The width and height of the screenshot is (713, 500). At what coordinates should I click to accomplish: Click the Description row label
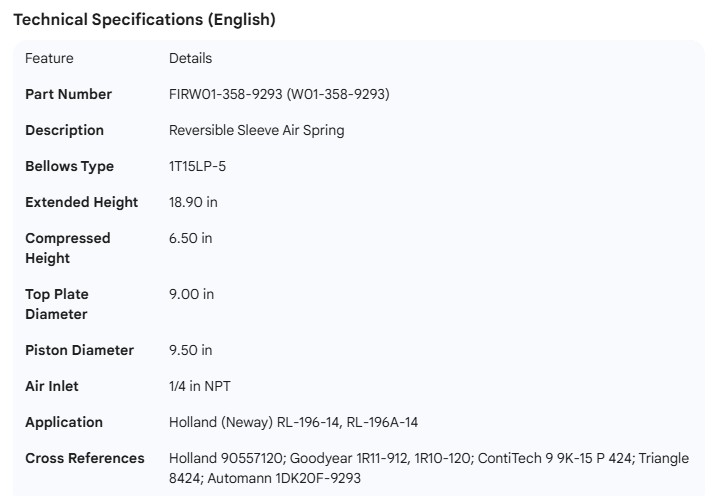[x=64, y=130]
